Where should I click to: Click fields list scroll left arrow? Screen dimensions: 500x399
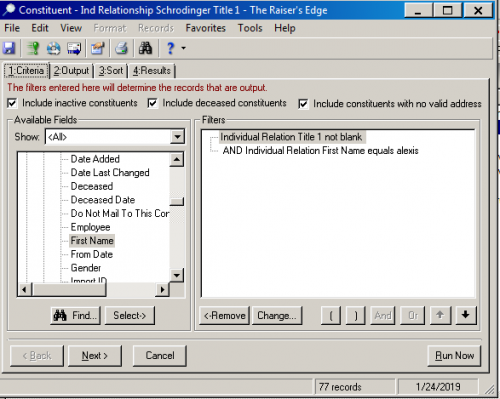tap(24, 289)
